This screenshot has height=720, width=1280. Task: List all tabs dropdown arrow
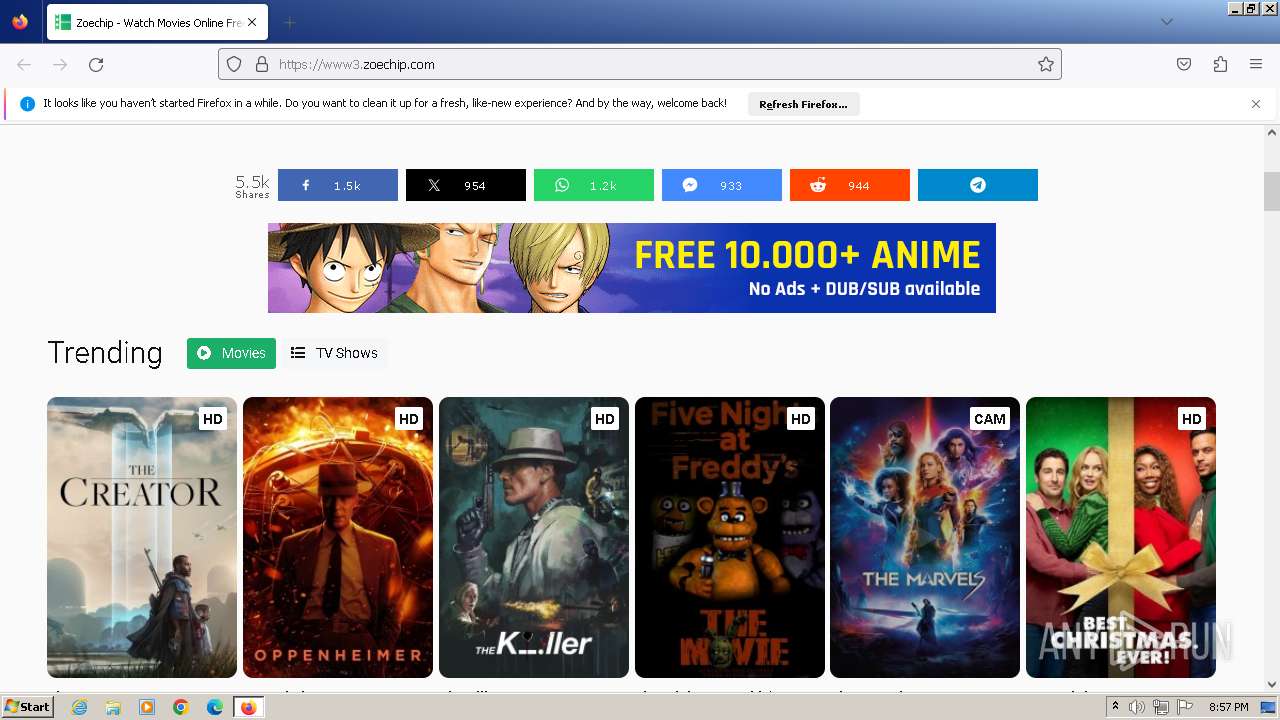[1166, 22]
